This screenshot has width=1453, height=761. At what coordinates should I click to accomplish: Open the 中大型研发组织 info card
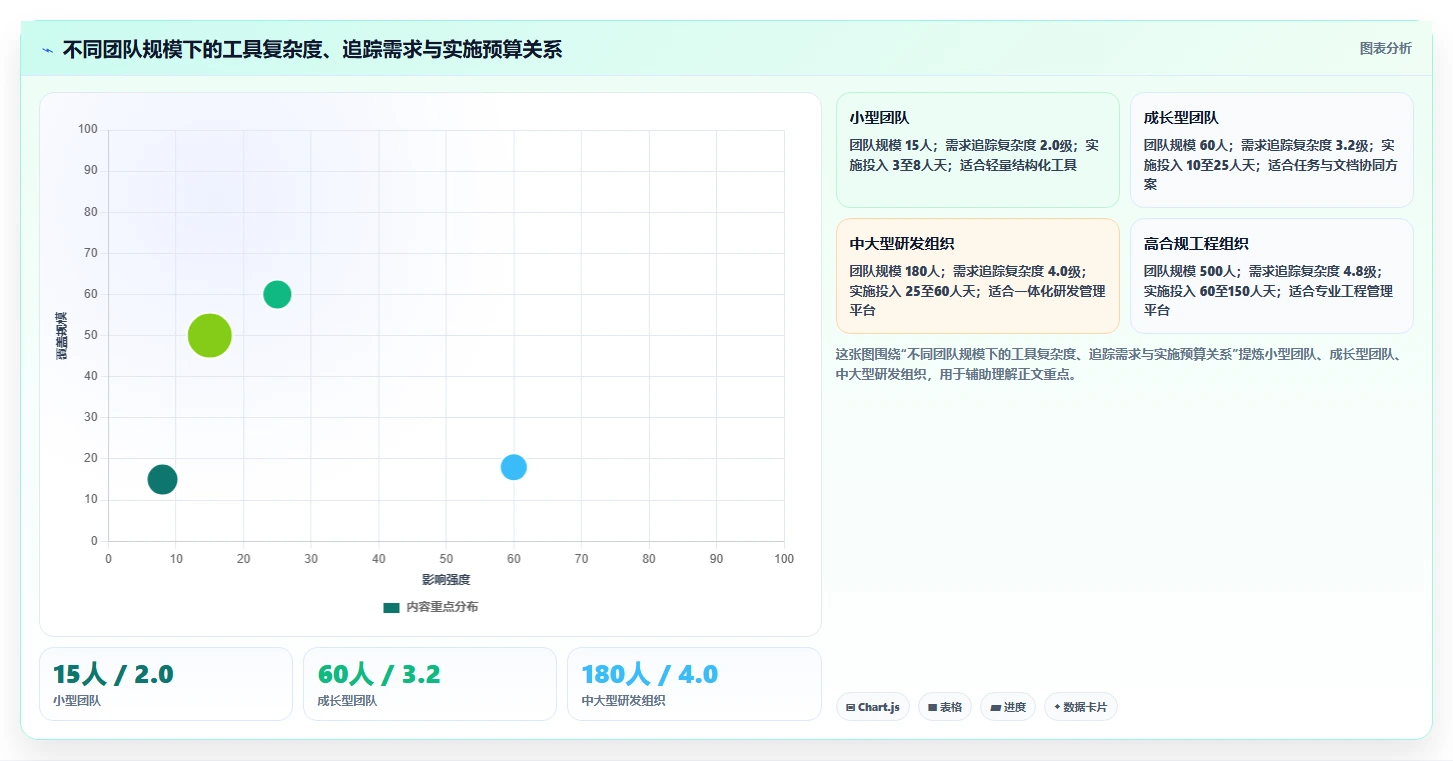pos(977,276)
